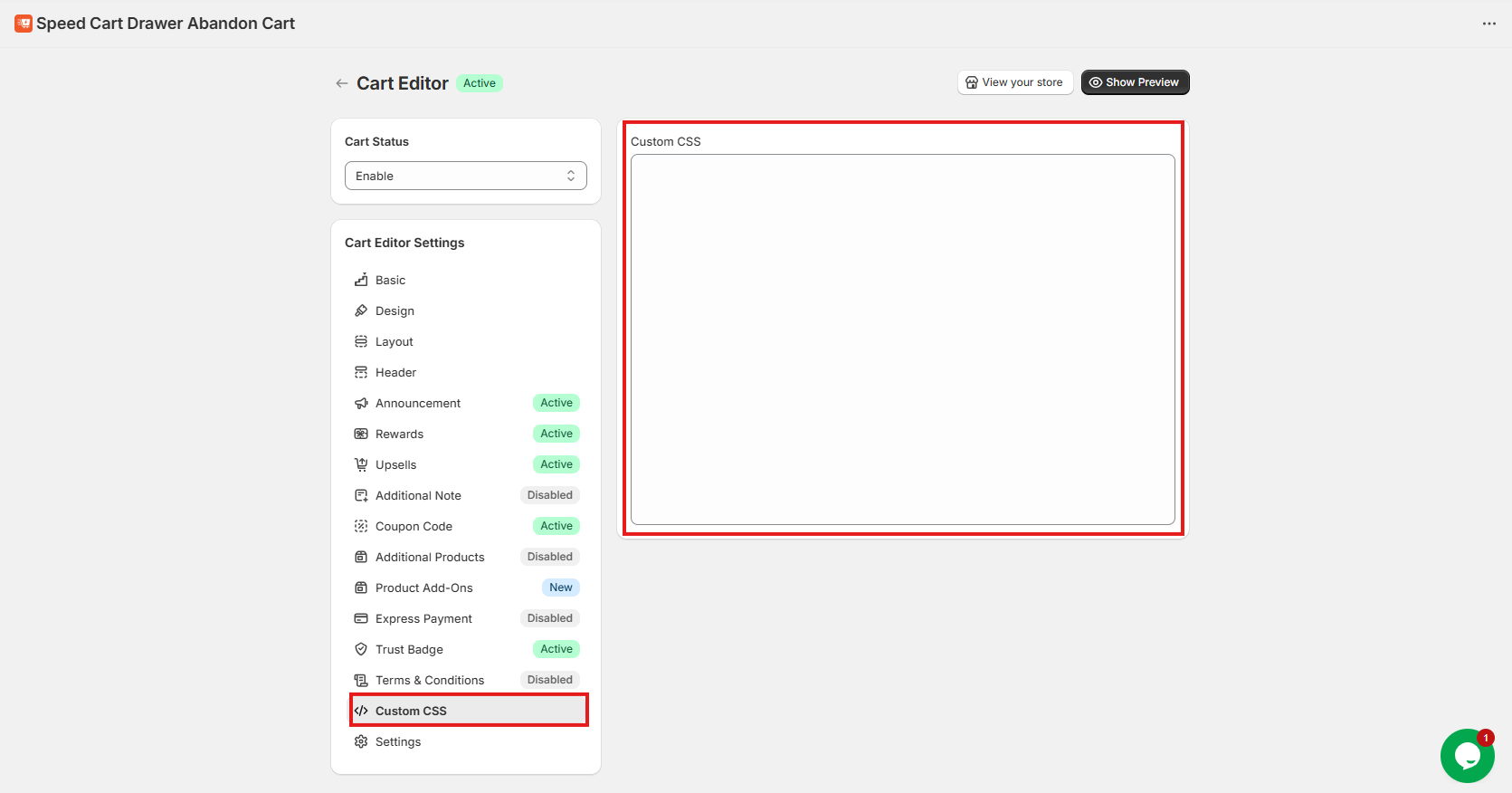Click the View your store button
The width and height of the screenshot is (1512, 793).
point(1014,82)
